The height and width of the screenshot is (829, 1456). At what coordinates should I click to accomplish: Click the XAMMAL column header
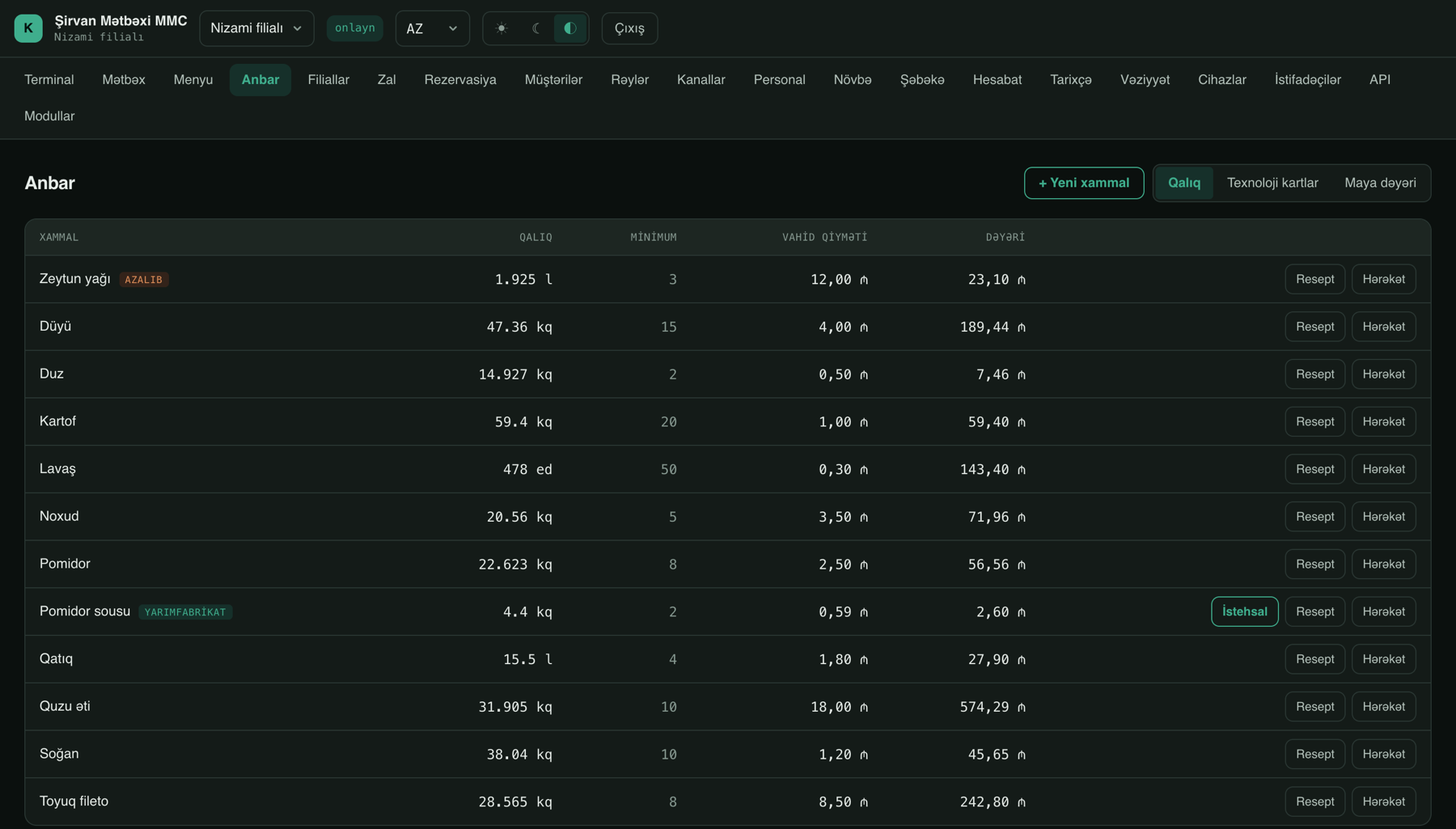59,237
